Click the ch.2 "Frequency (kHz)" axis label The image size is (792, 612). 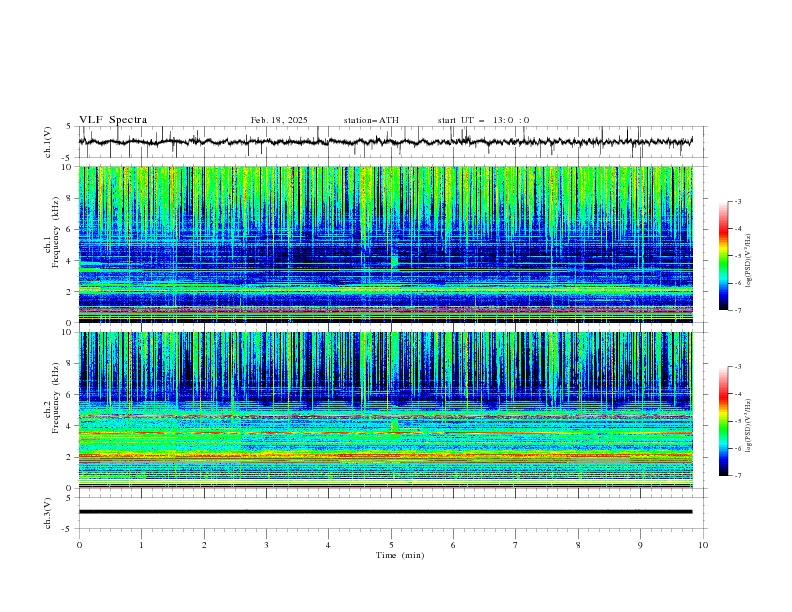point(56,397)
